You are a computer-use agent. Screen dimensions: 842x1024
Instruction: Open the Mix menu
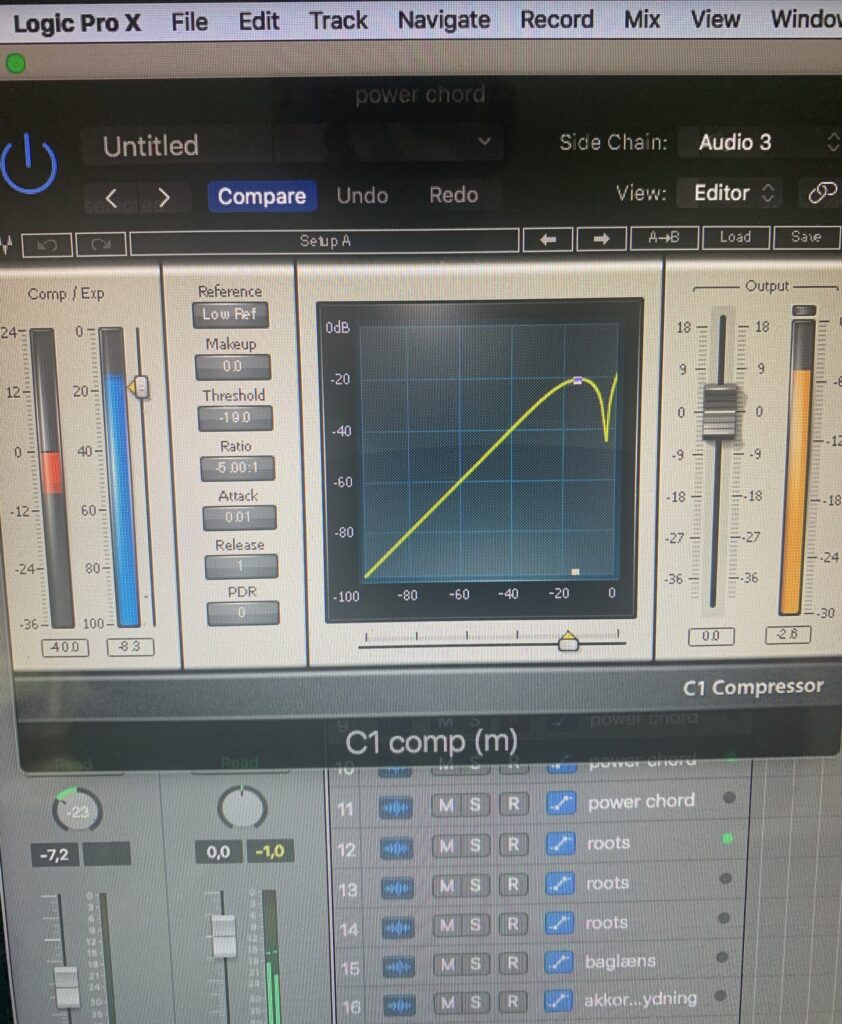(x=642, y=19)
